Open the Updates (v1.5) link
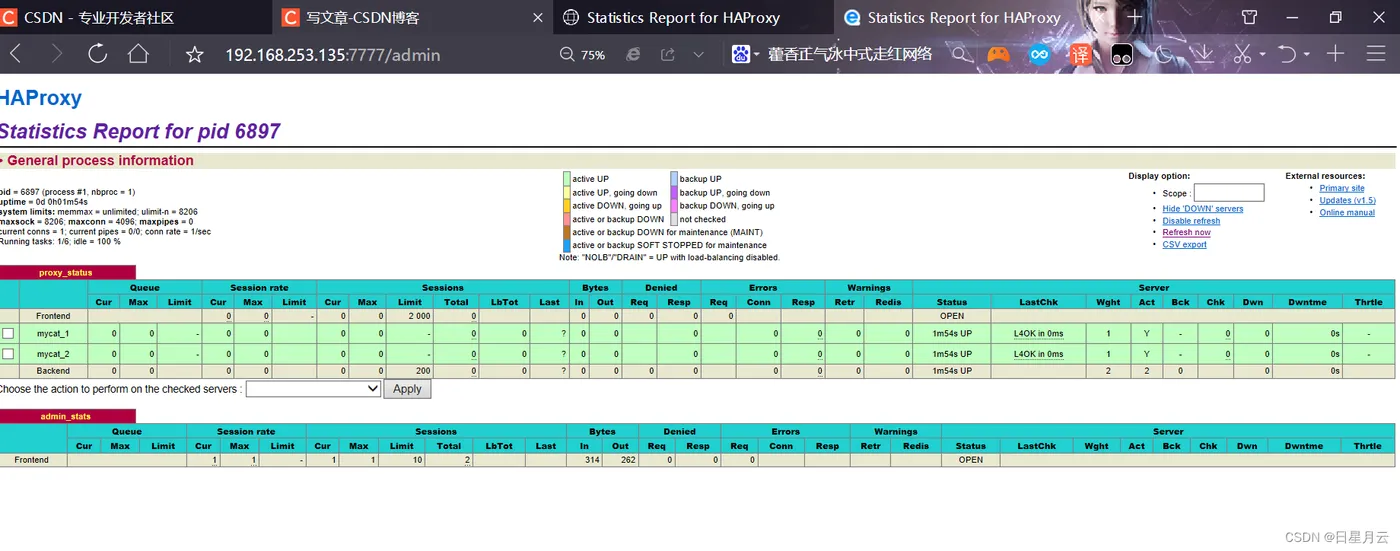 click(1347, 200)
